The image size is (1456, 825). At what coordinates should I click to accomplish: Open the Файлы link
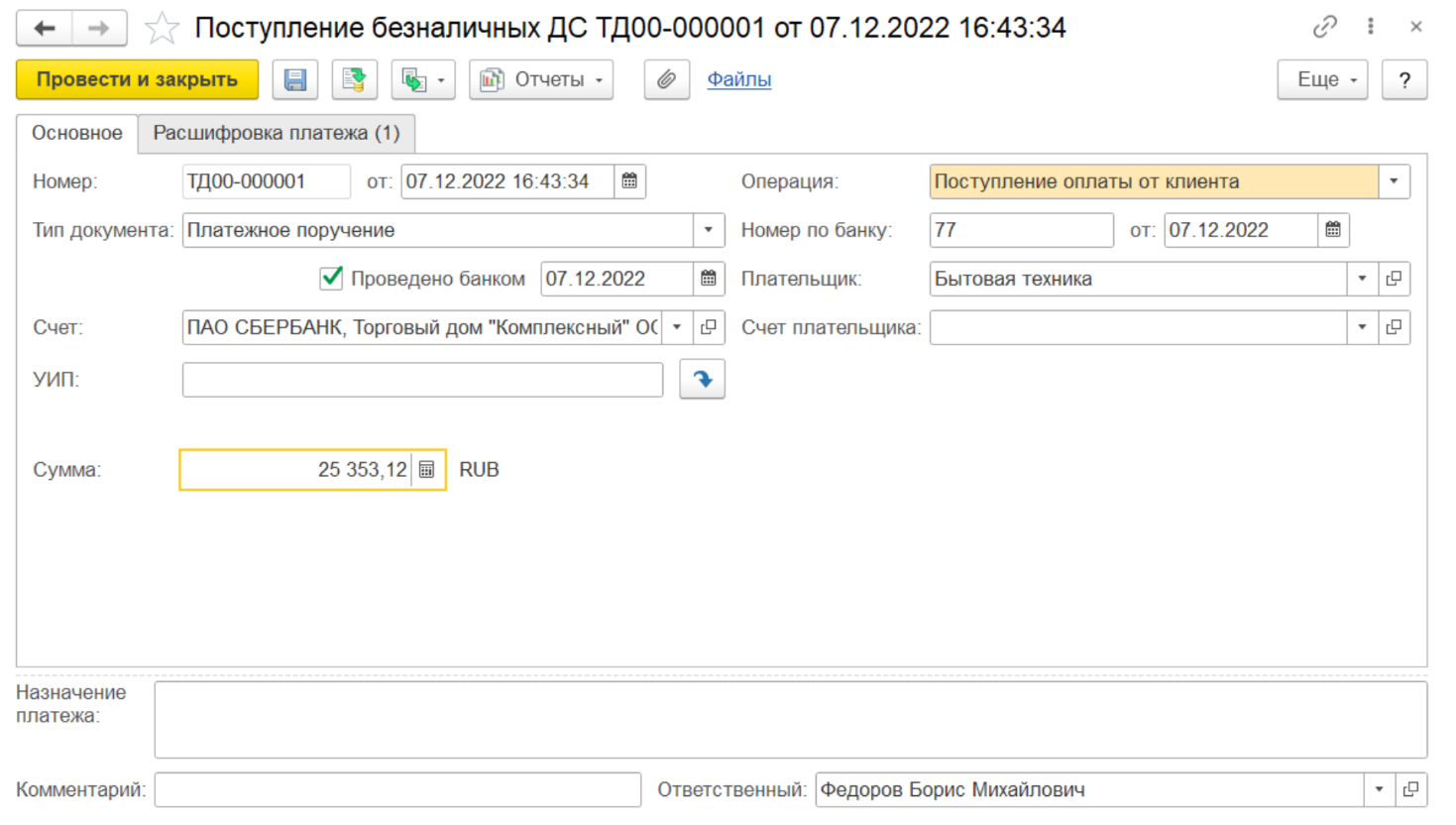tap(738, 79)
